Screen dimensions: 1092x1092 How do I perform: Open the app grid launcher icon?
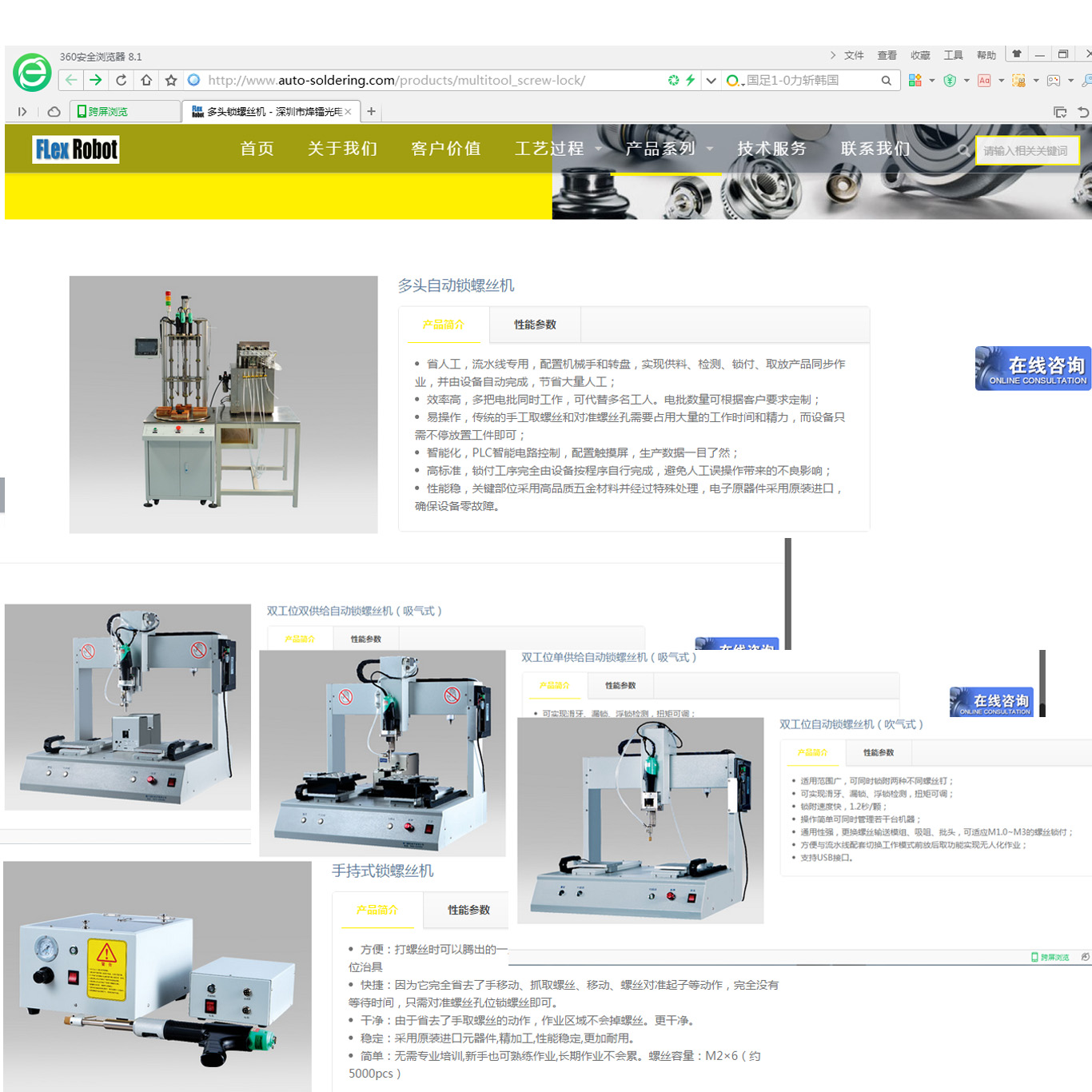point(915,80)
